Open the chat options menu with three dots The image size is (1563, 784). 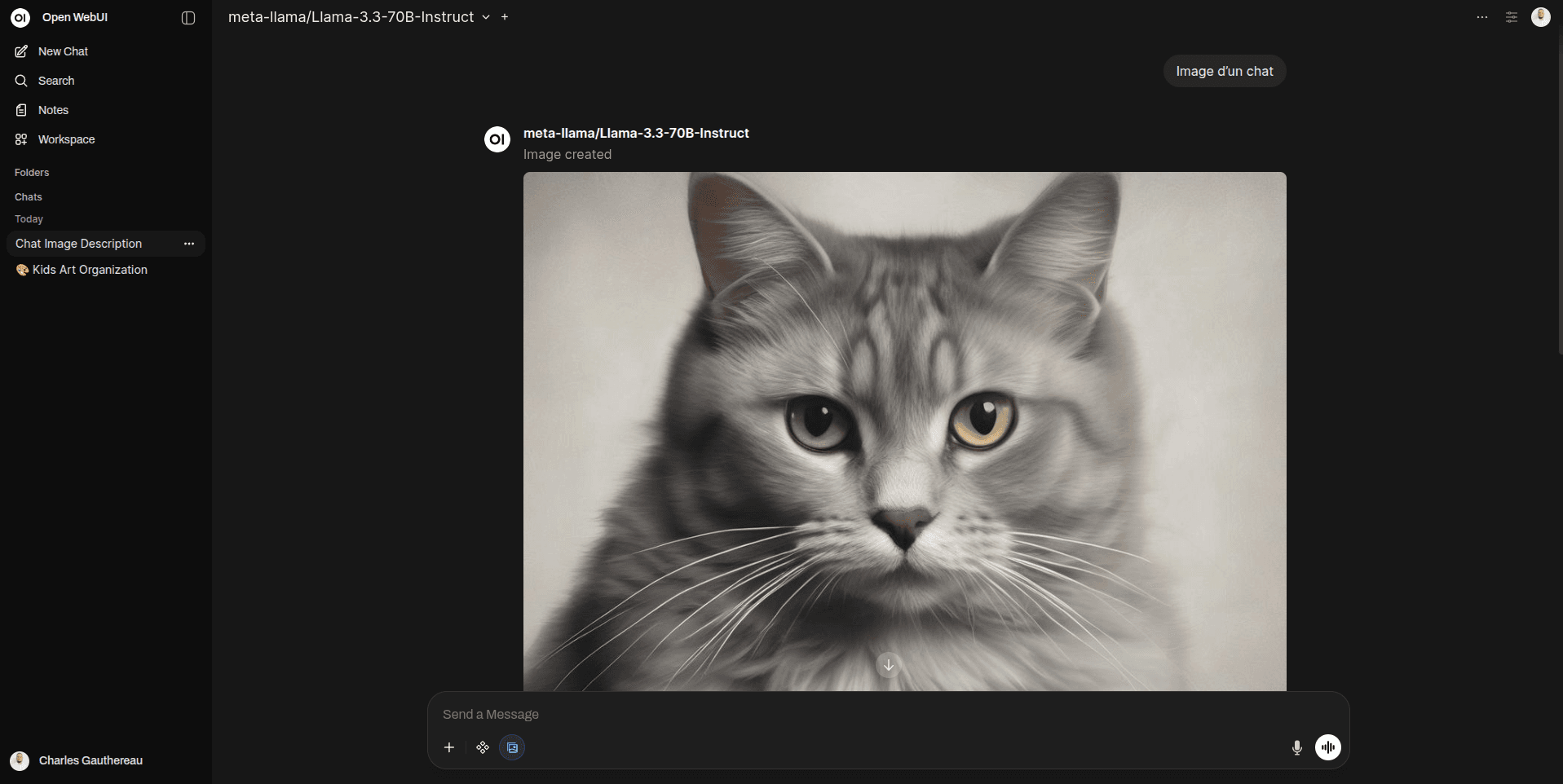click(x=1481, y=16)
